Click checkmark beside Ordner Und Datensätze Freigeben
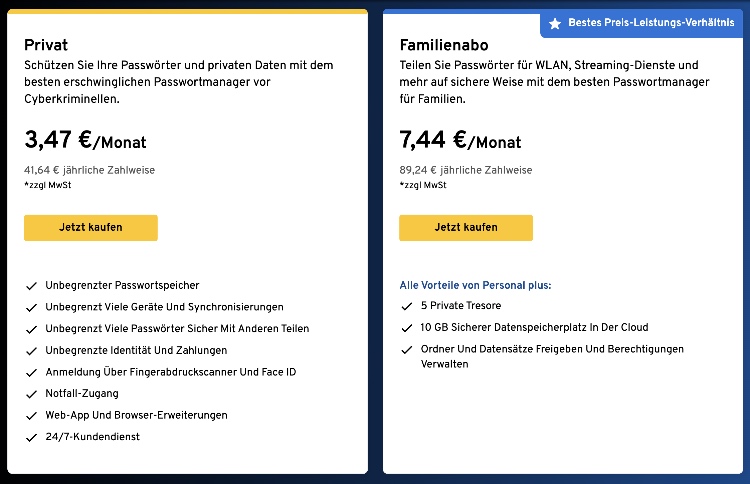The image size is (750, 484). pos(407,350)
